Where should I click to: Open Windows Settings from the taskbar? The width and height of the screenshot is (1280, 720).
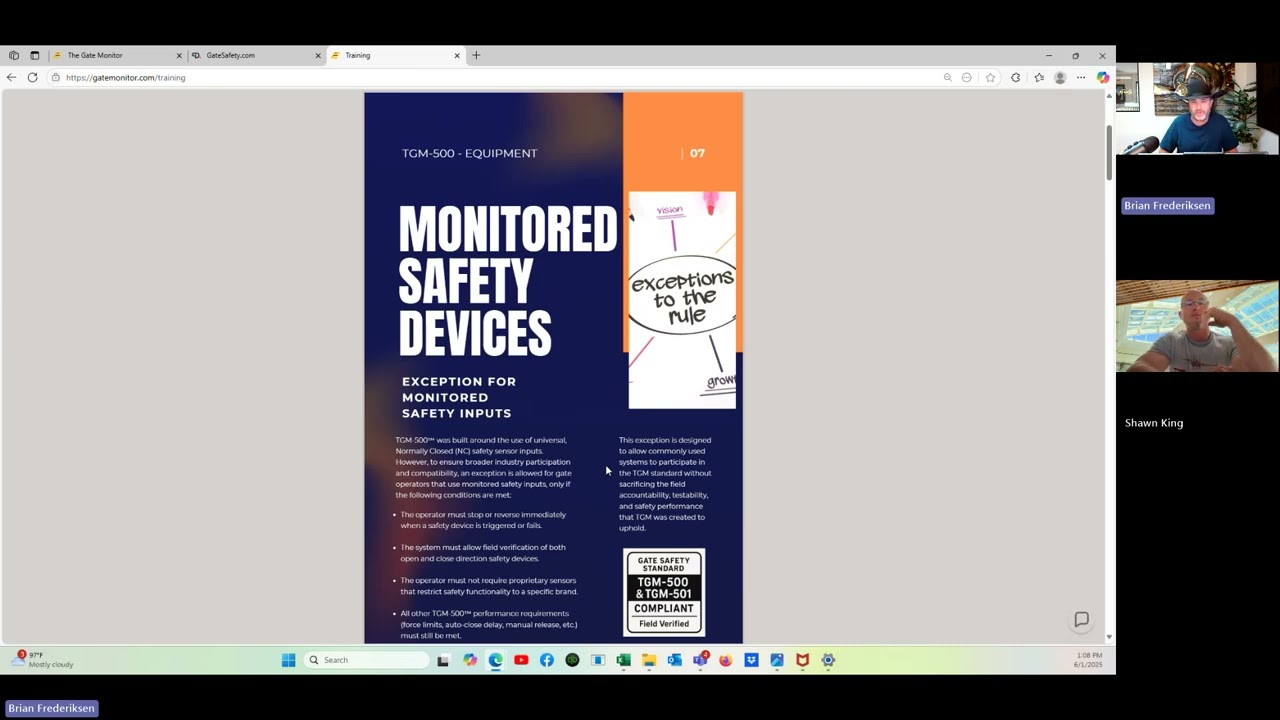click(828, 660)
